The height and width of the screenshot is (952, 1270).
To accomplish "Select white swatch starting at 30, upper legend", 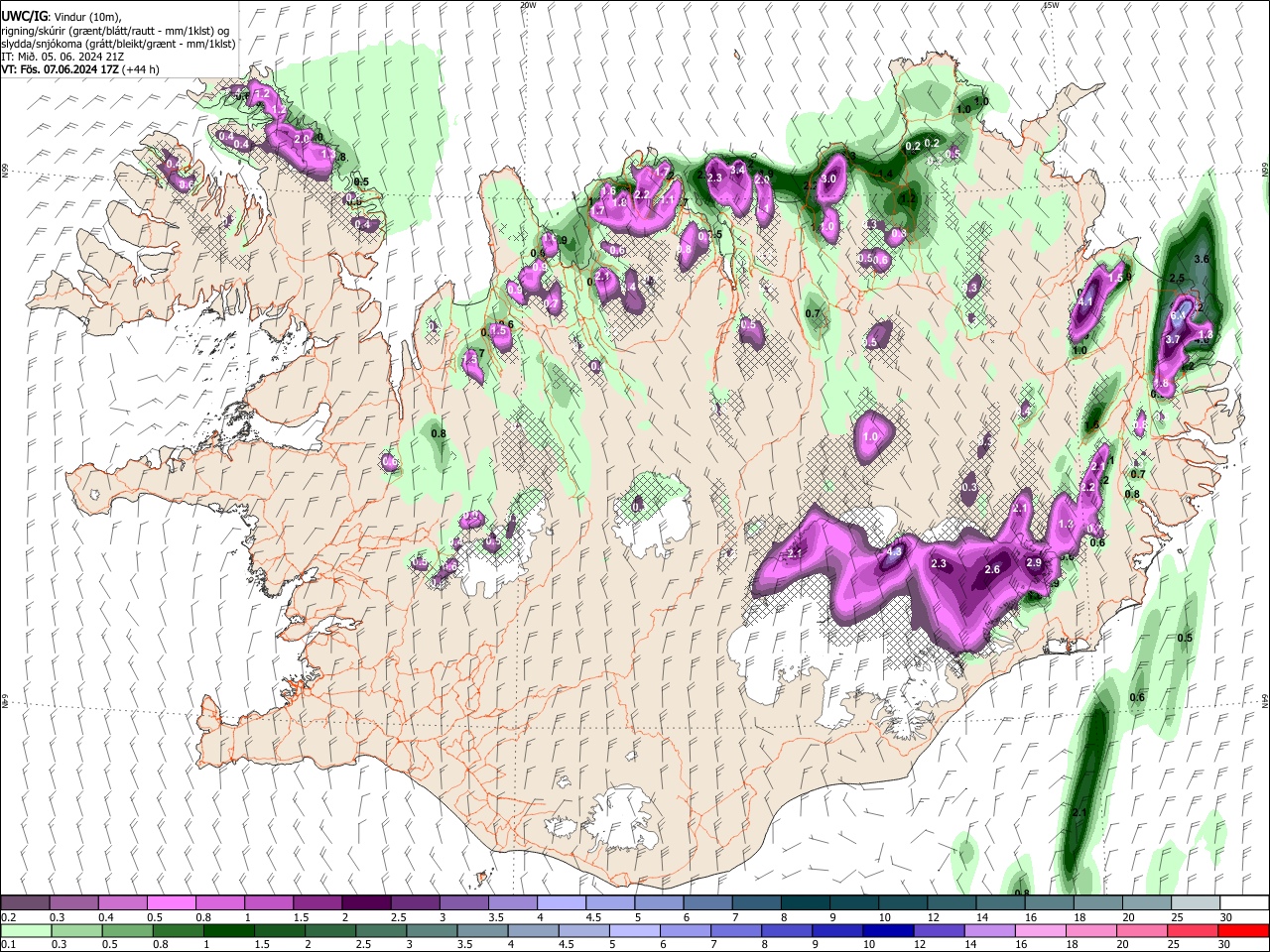I will tap(1242, 903).
